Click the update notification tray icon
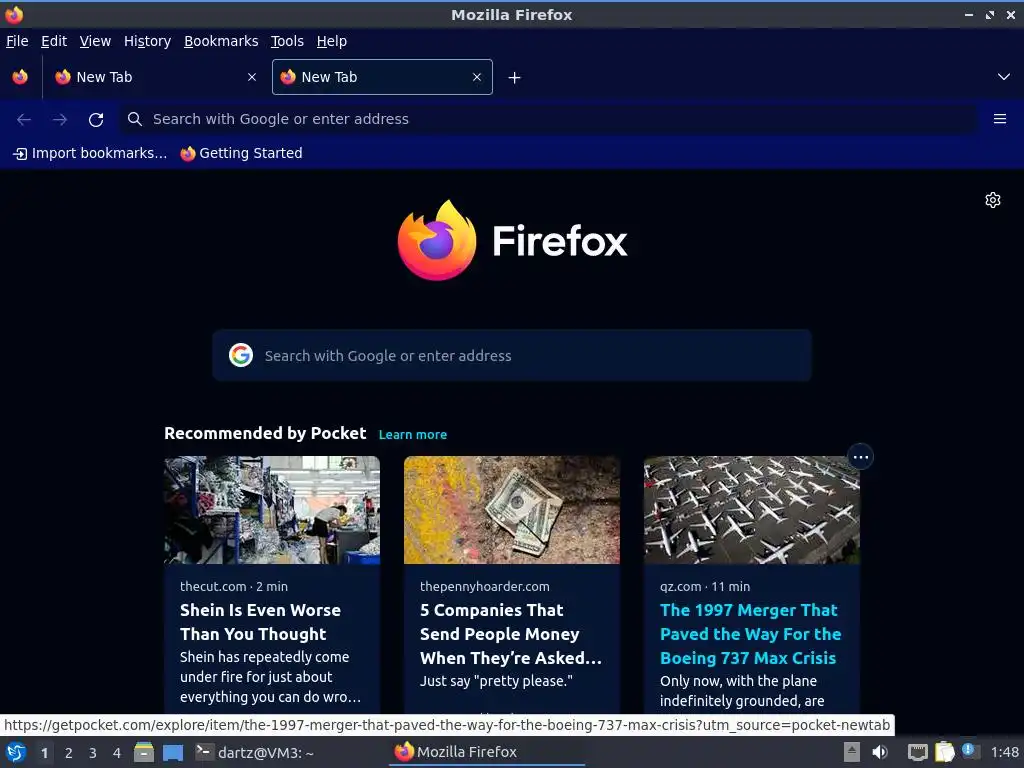Image resolution: width=1024 pixels, height=768 pixels. point(968,750)
